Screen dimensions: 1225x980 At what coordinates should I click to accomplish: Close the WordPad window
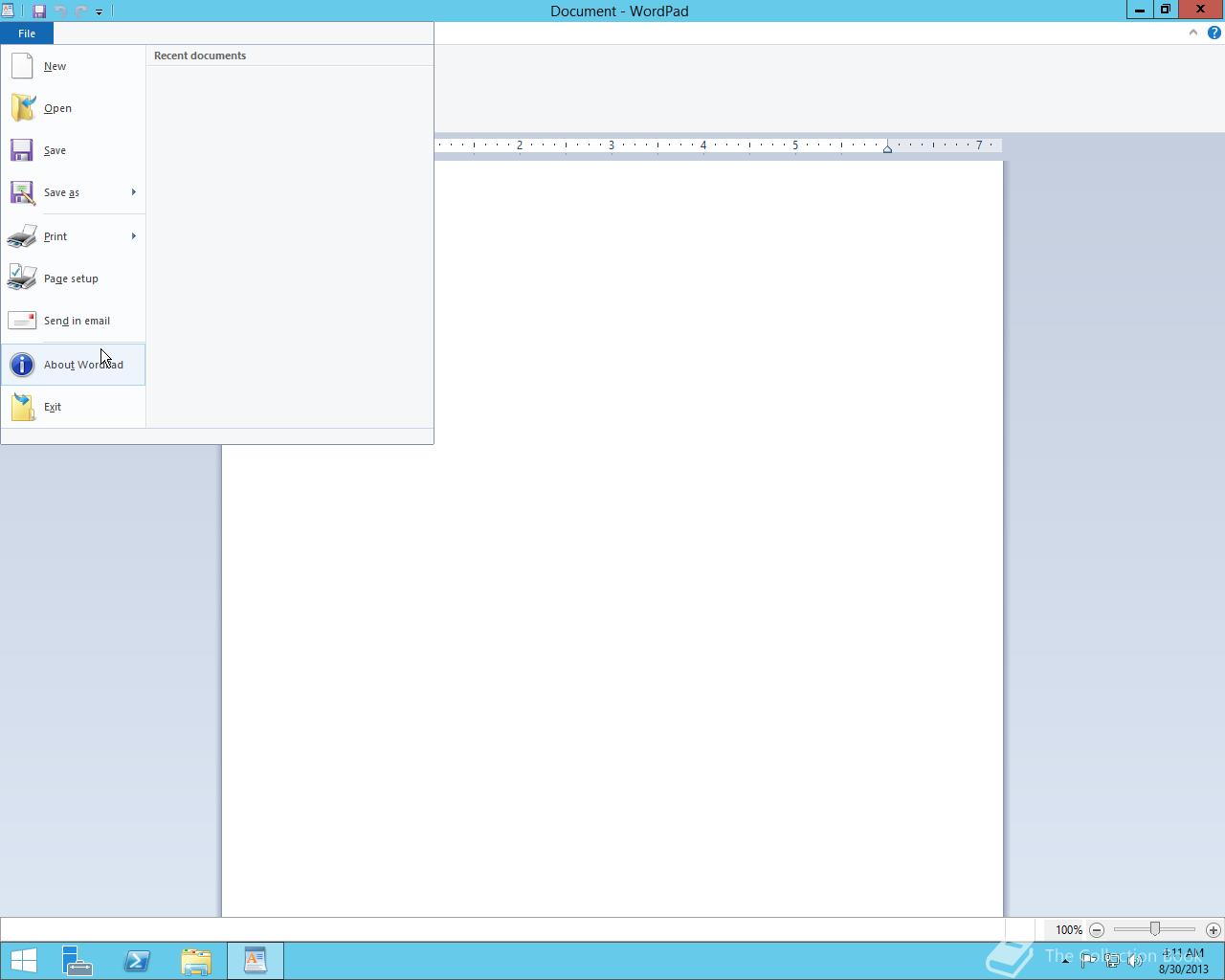pyautogui.click(x=1200, y=11)
